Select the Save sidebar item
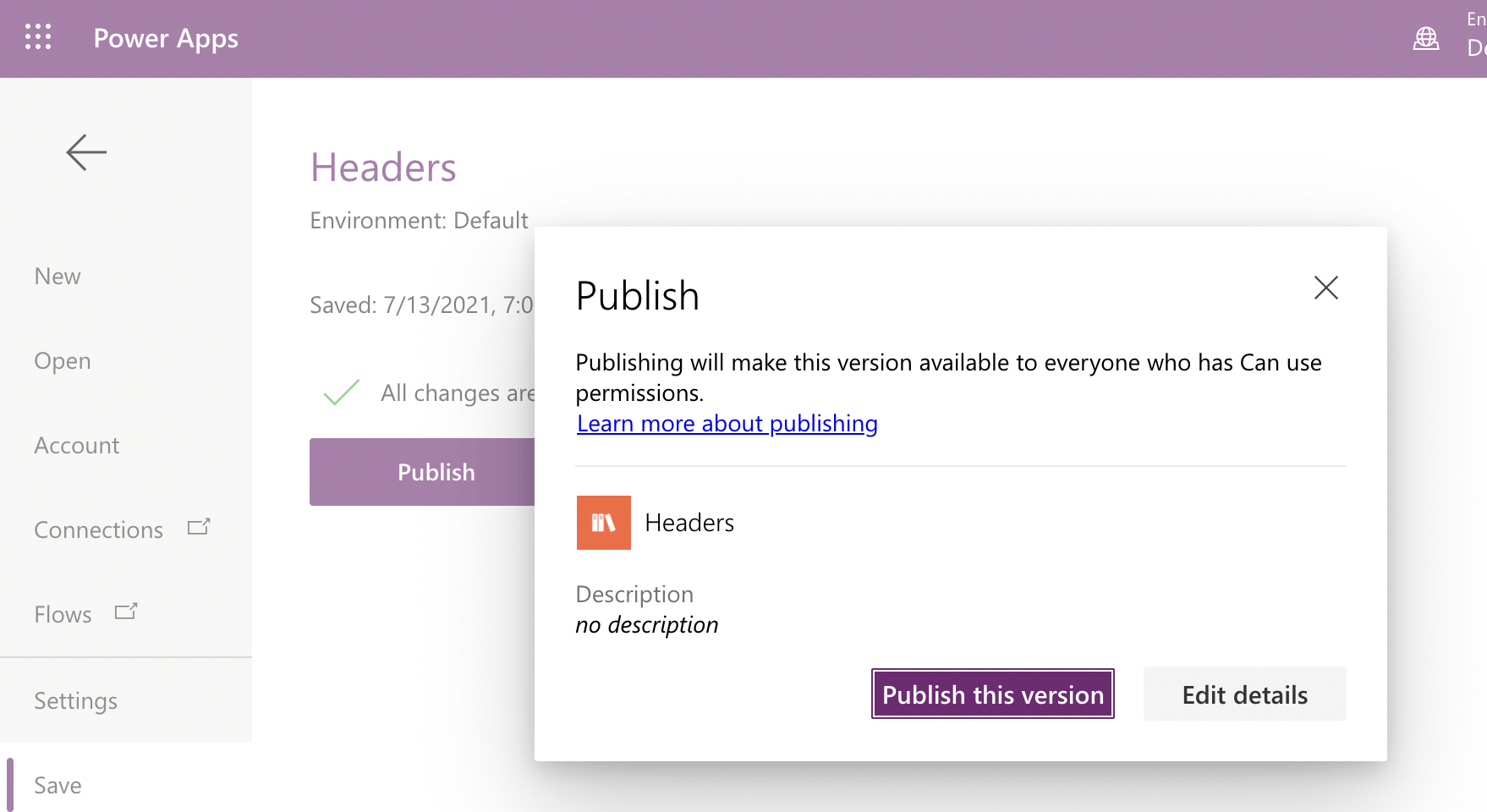Image resolution: width=1487 pixels, height=812 pixels. coord(58,786)
